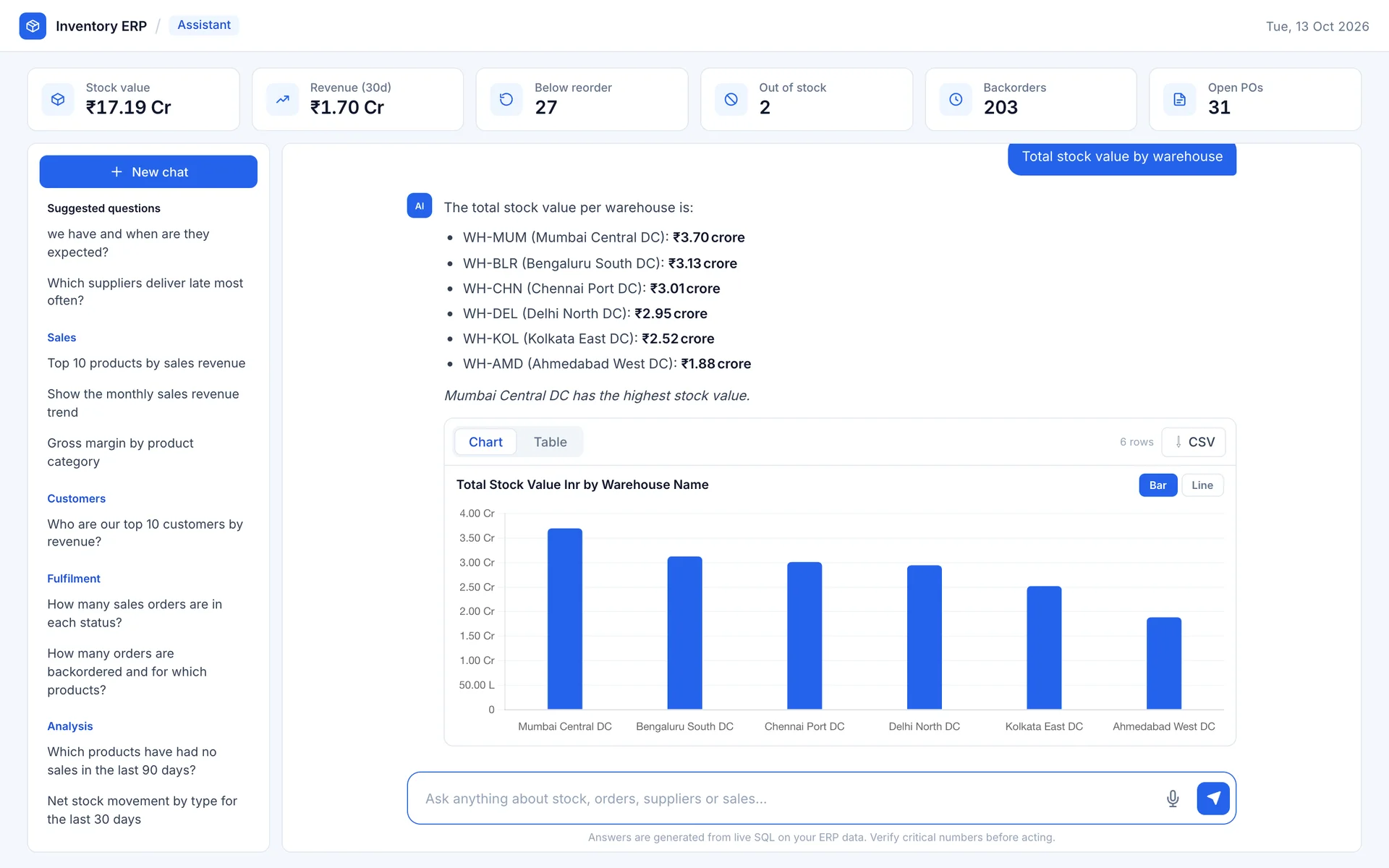Download results as CSV
The height and width of the screenshot is (868, 1389).
[1194, 442]
